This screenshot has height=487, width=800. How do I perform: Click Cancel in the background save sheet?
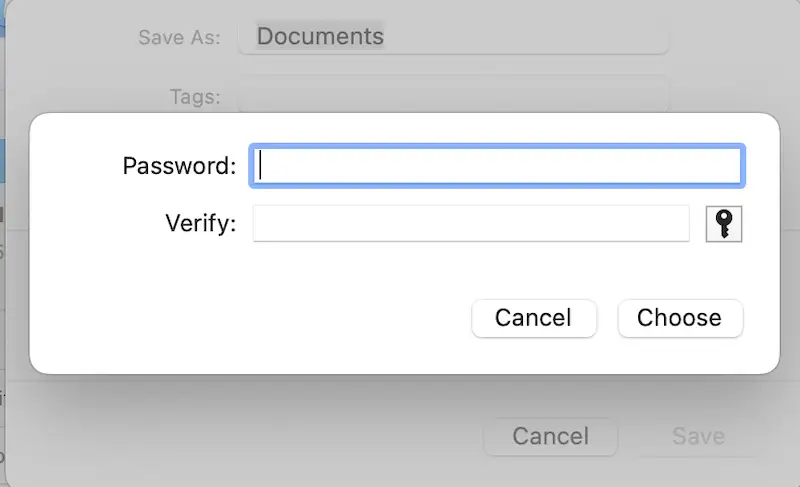[x=550, y=436]
